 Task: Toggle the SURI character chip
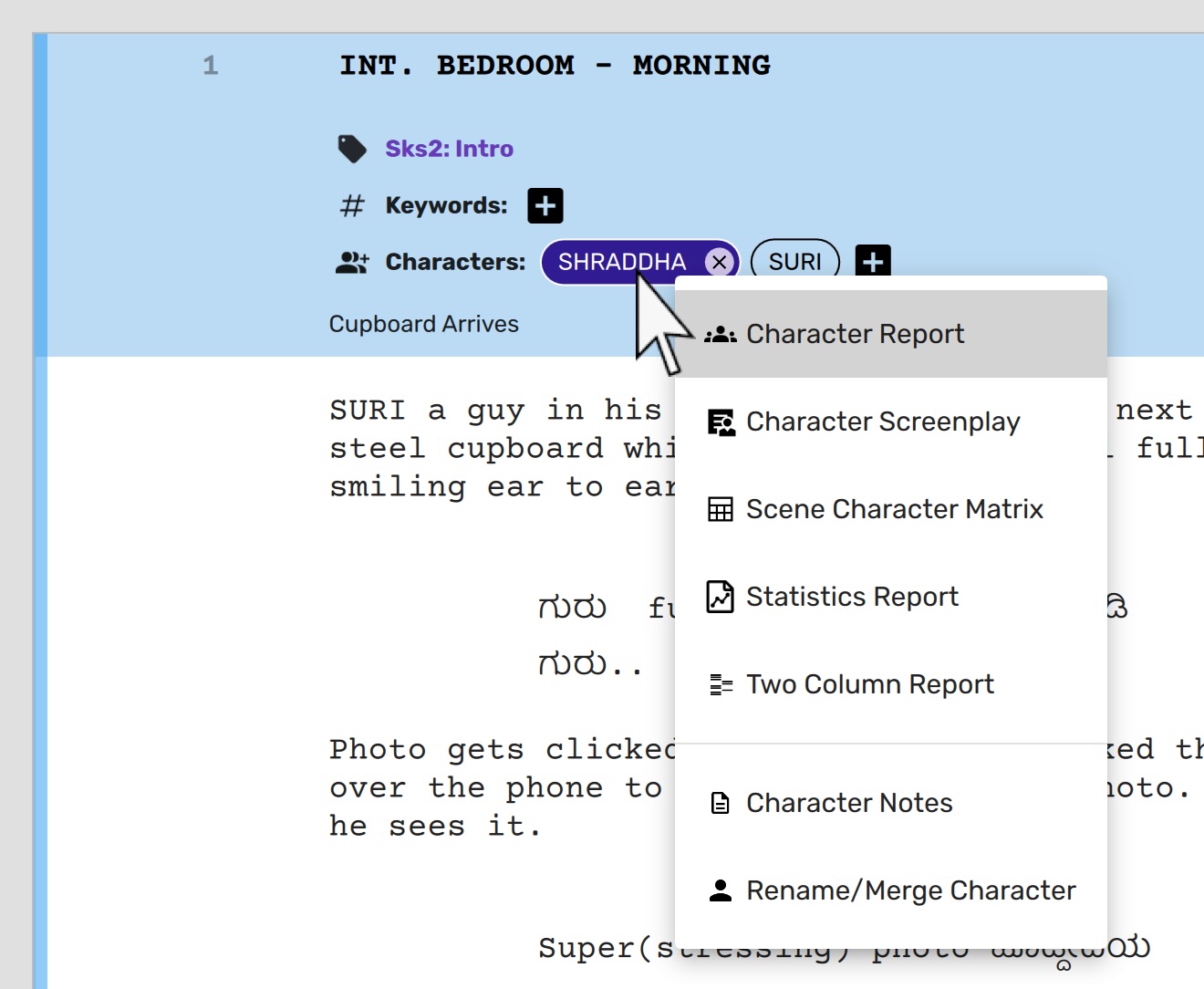(x=794, y=263)
